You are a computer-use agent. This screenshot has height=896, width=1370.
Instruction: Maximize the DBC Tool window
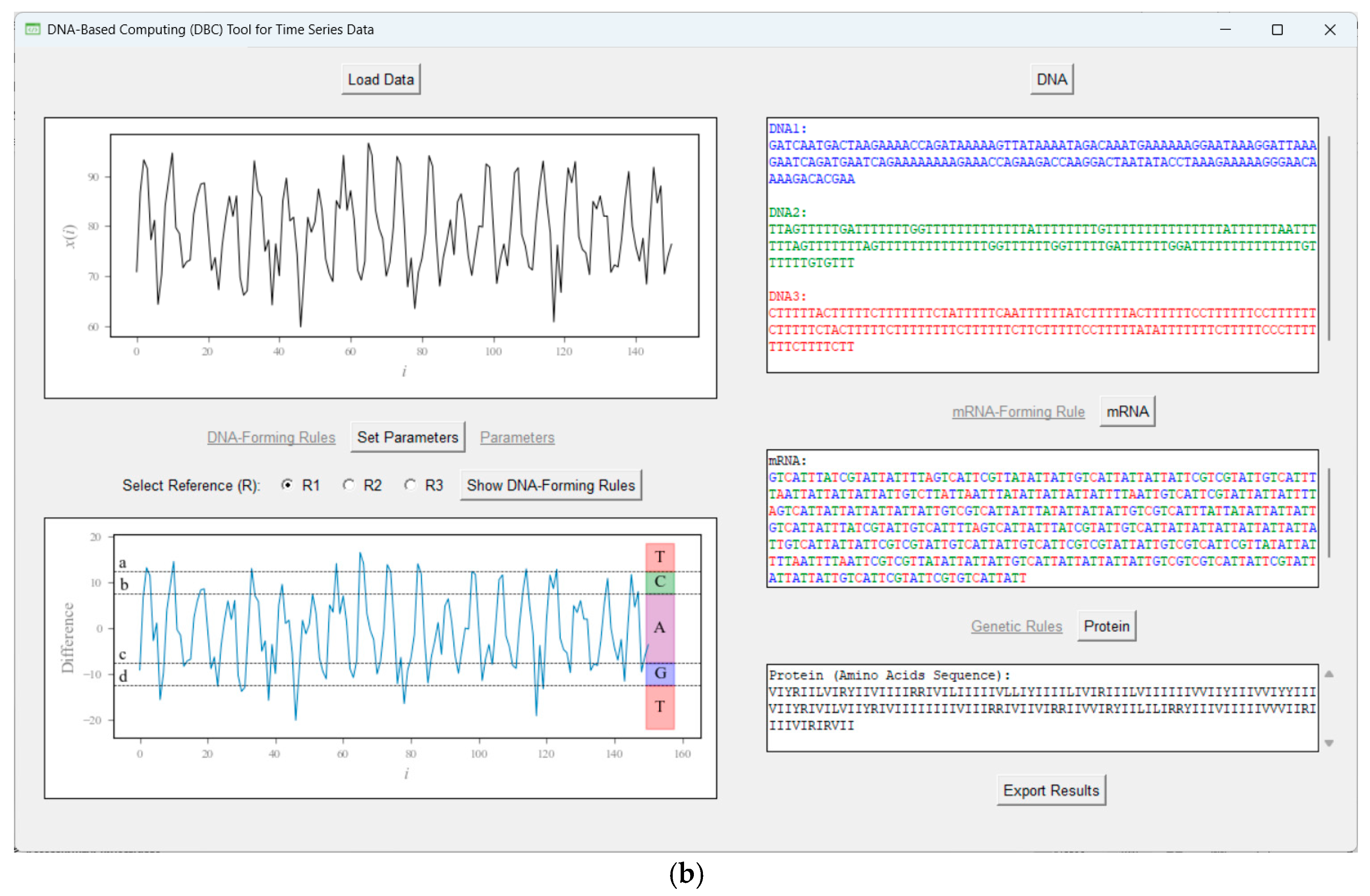click(1277, 29)
